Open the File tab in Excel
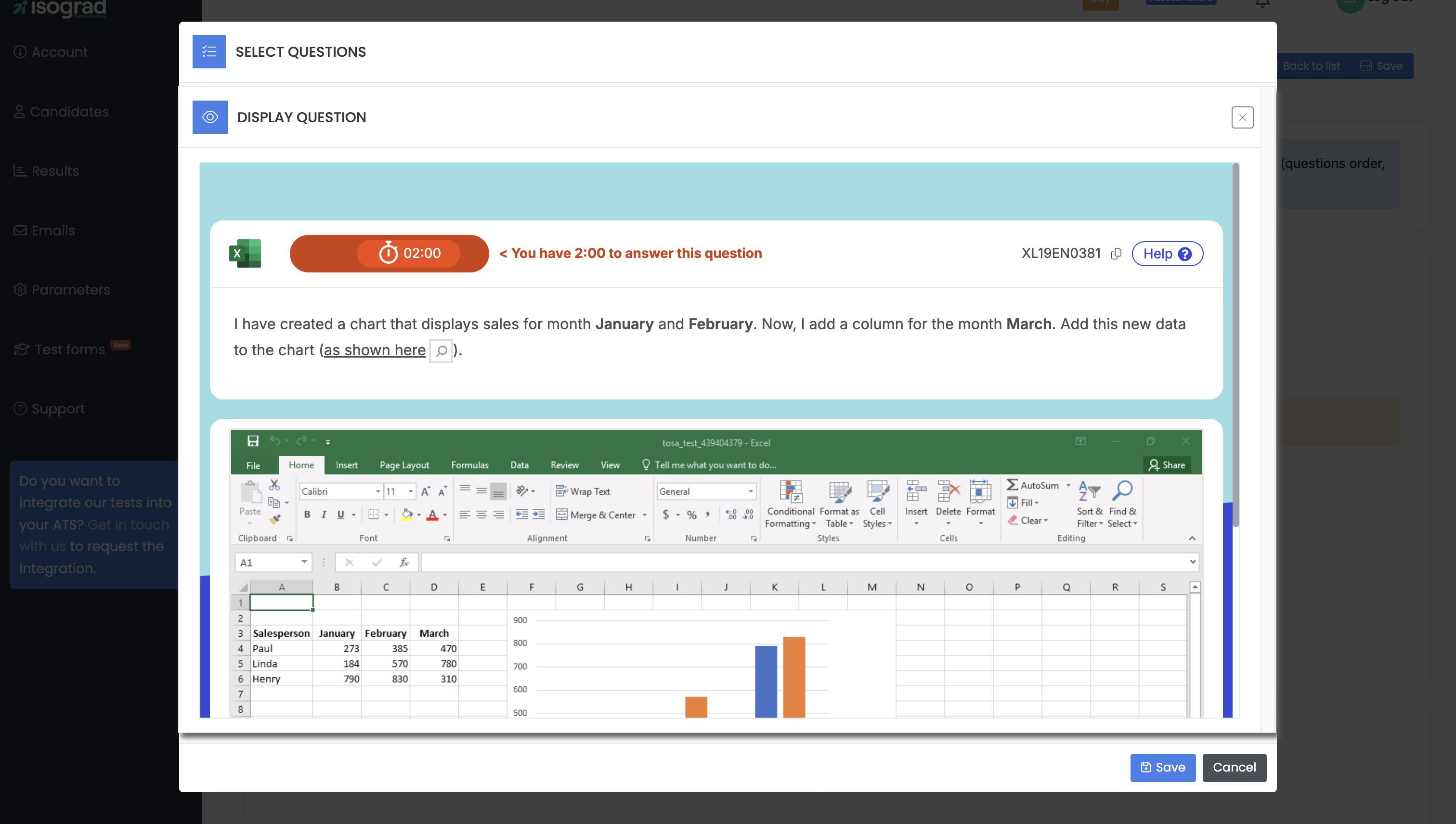Screen dimensions: 1456x824 click(x=253, y=465)
